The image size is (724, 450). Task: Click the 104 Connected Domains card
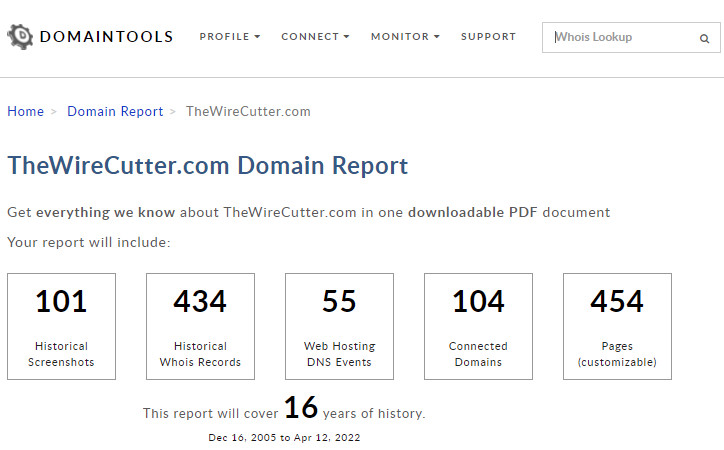point(478,326)
